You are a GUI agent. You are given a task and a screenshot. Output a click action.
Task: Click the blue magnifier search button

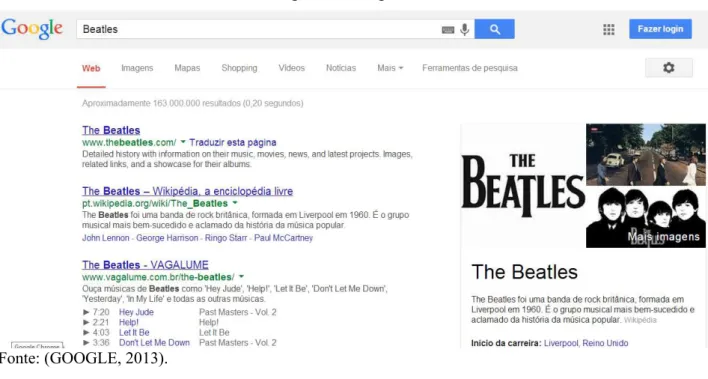pyautogui.click(x=494, y=29)
